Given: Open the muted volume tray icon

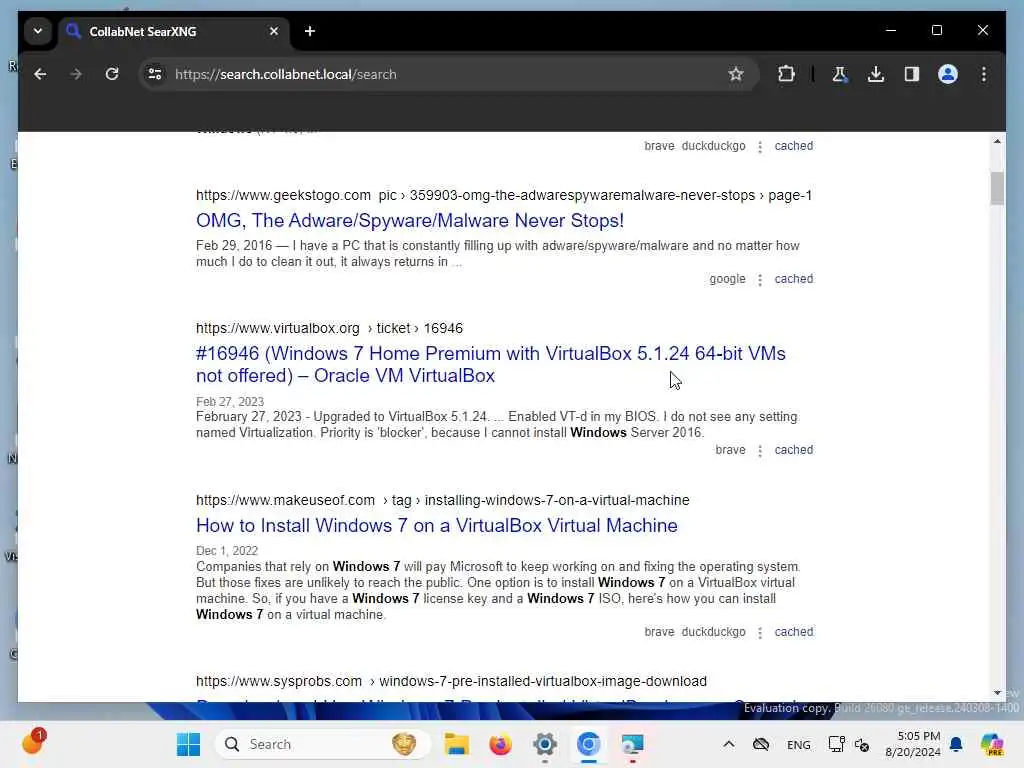Looking at the screenshot, I should [862, 745].
